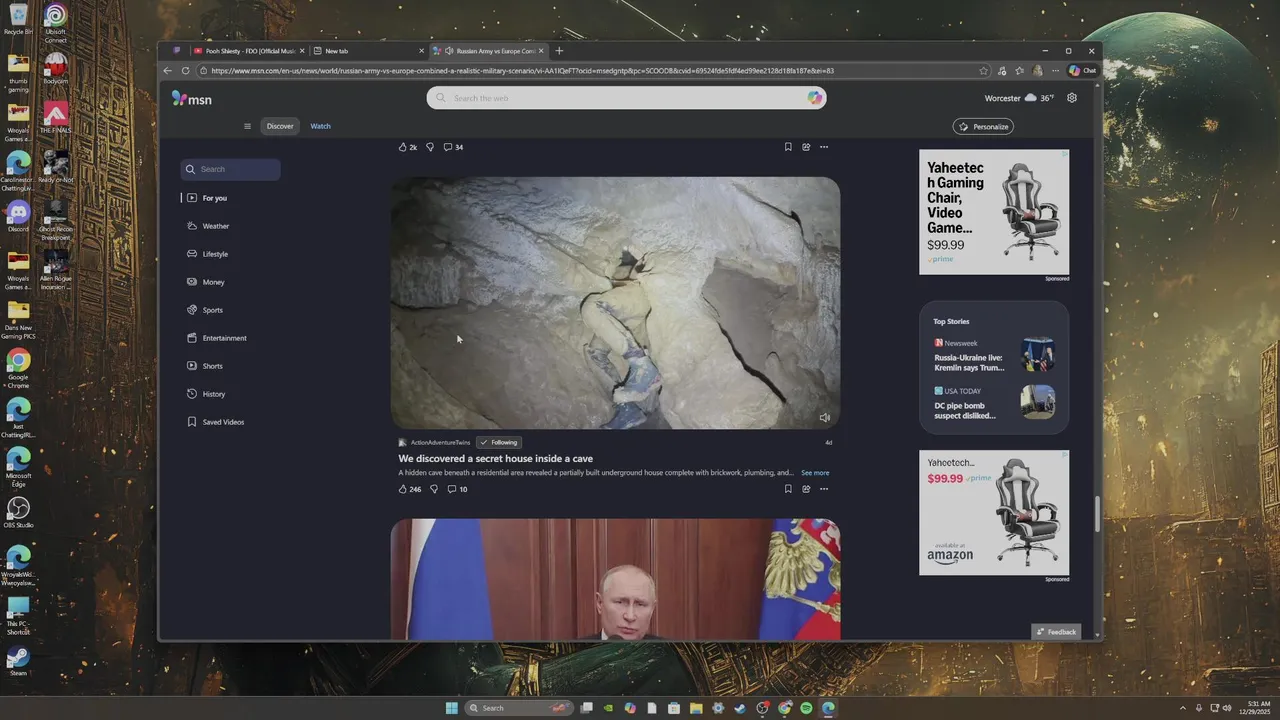Bookmark the secret house cave video
This screenshot has height=720, width=1280.
pos(788,489)
